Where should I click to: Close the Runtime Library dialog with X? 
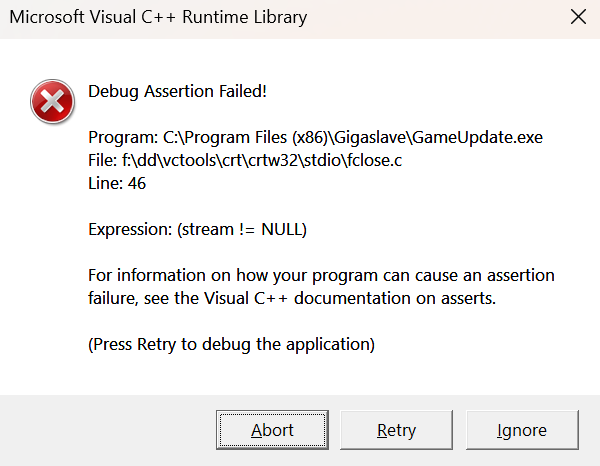578,17
